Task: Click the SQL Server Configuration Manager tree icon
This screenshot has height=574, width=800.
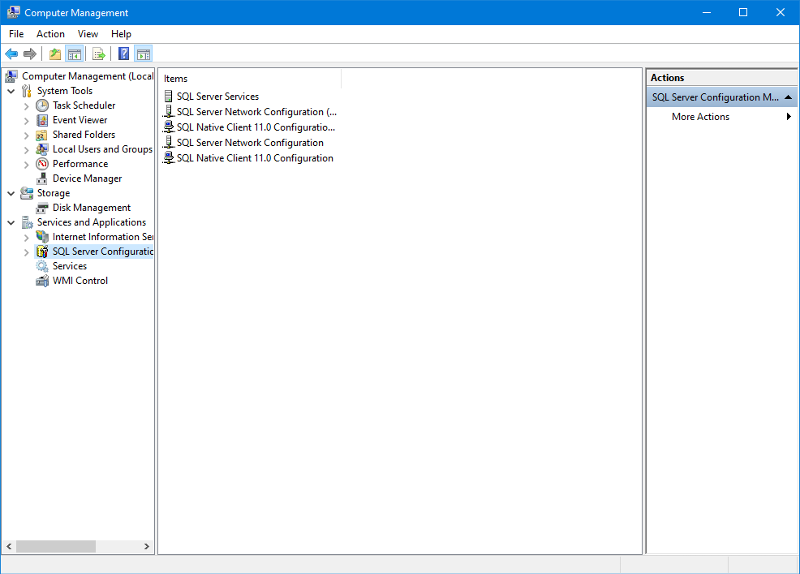Action: click(x=42, y=252)
